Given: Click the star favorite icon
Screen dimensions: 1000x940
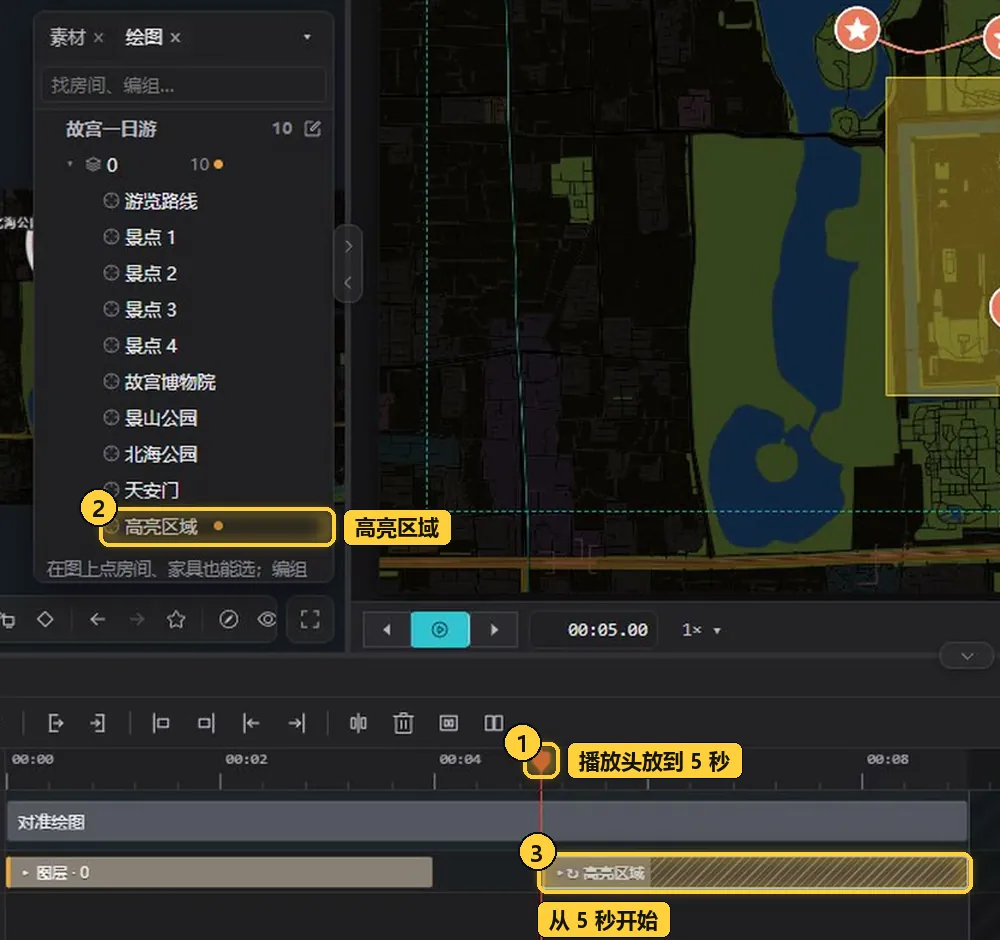Looking at the screenshot, I should 176,619.
